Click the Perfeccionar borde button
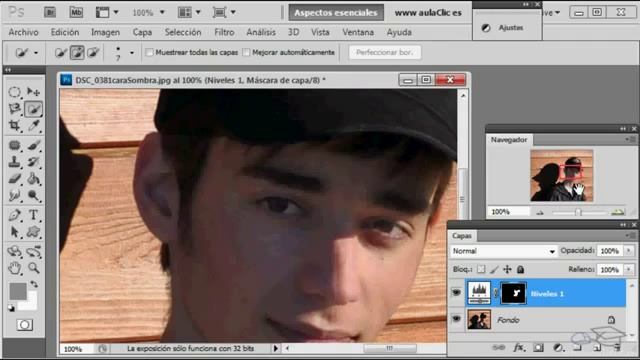 384,52
